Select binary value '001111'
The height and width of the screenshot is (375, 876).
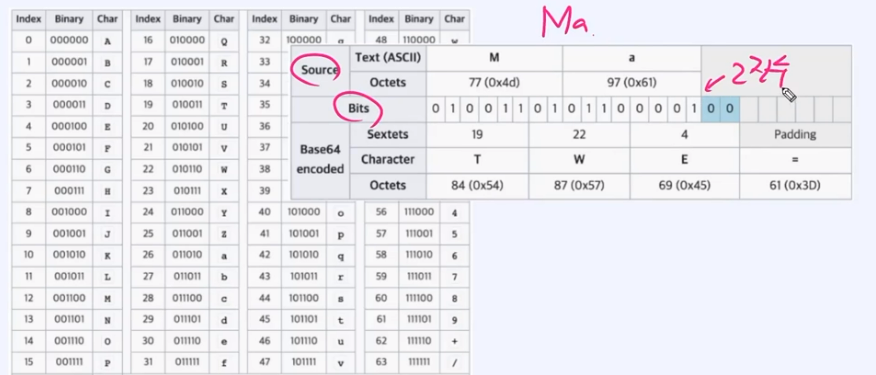coord(69,362)
